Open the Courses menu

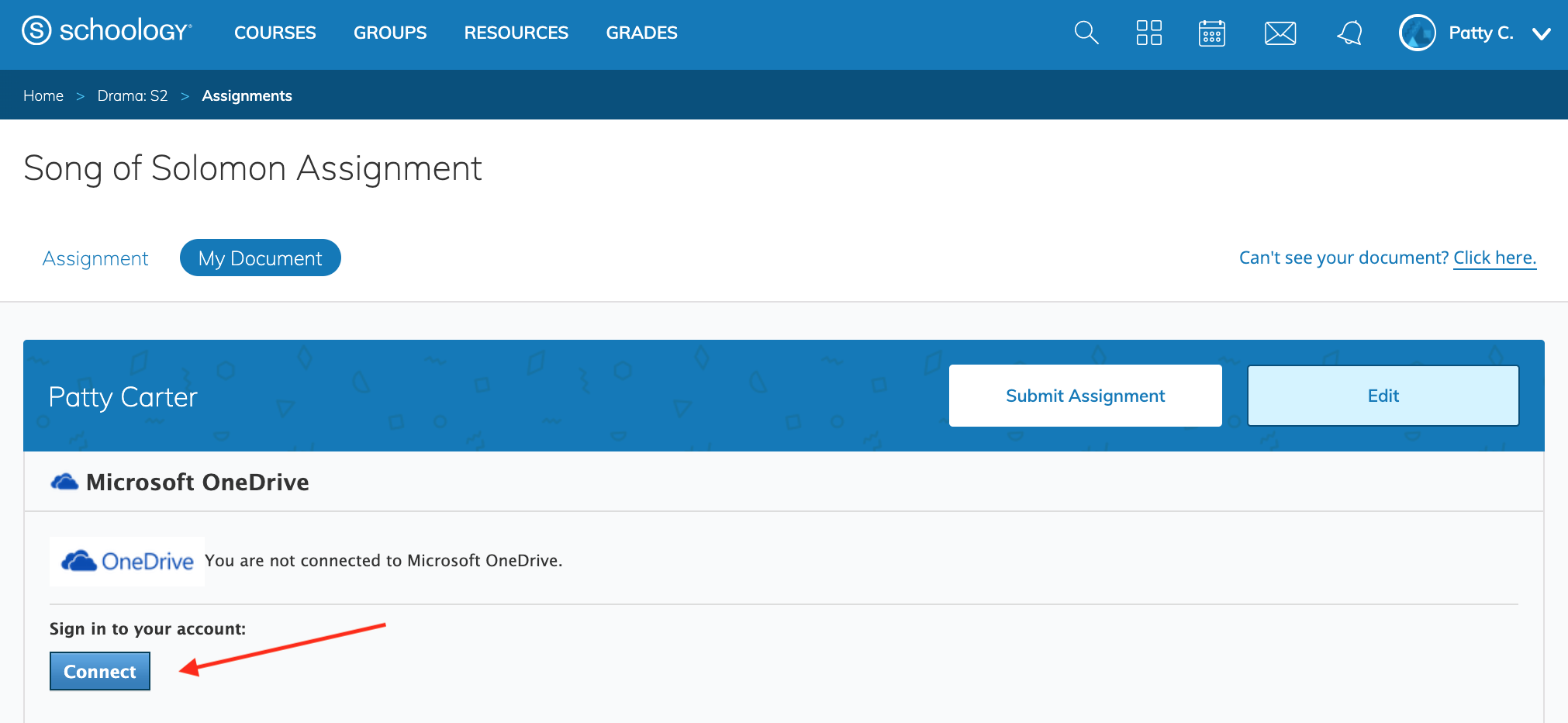tap(275, 33)
